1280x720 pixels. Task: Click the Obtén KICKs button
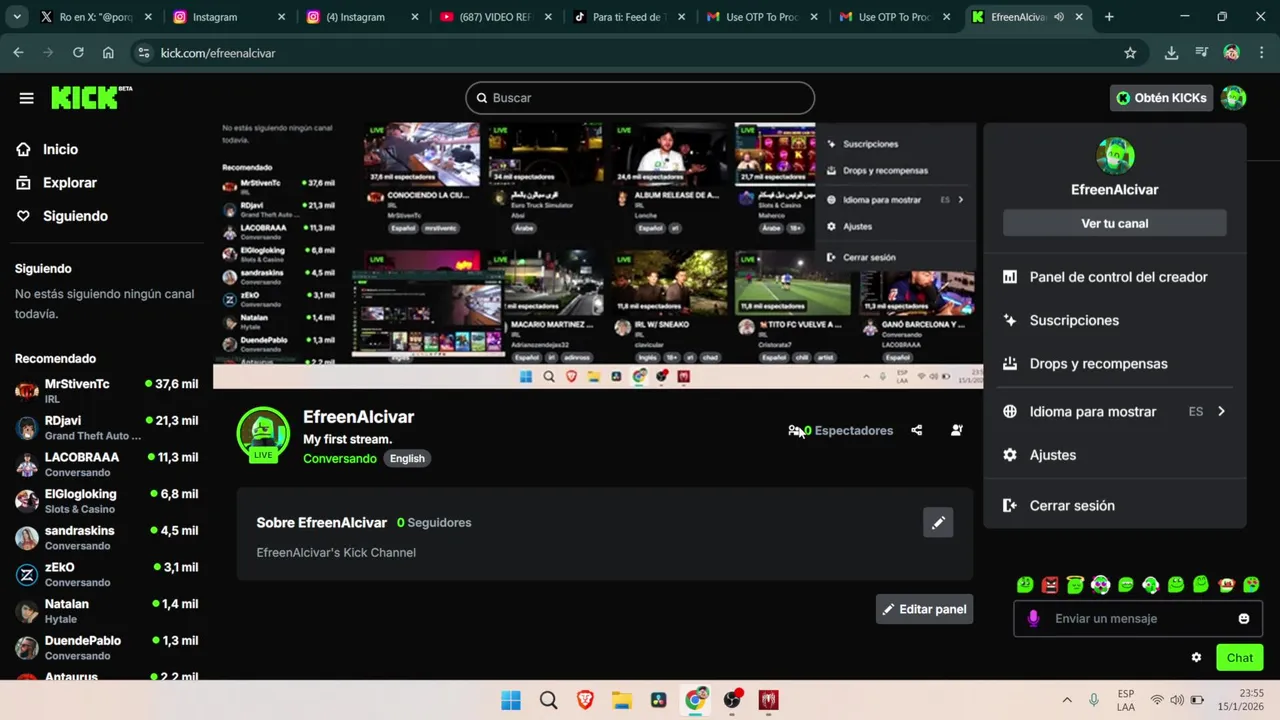point(1162,98)
